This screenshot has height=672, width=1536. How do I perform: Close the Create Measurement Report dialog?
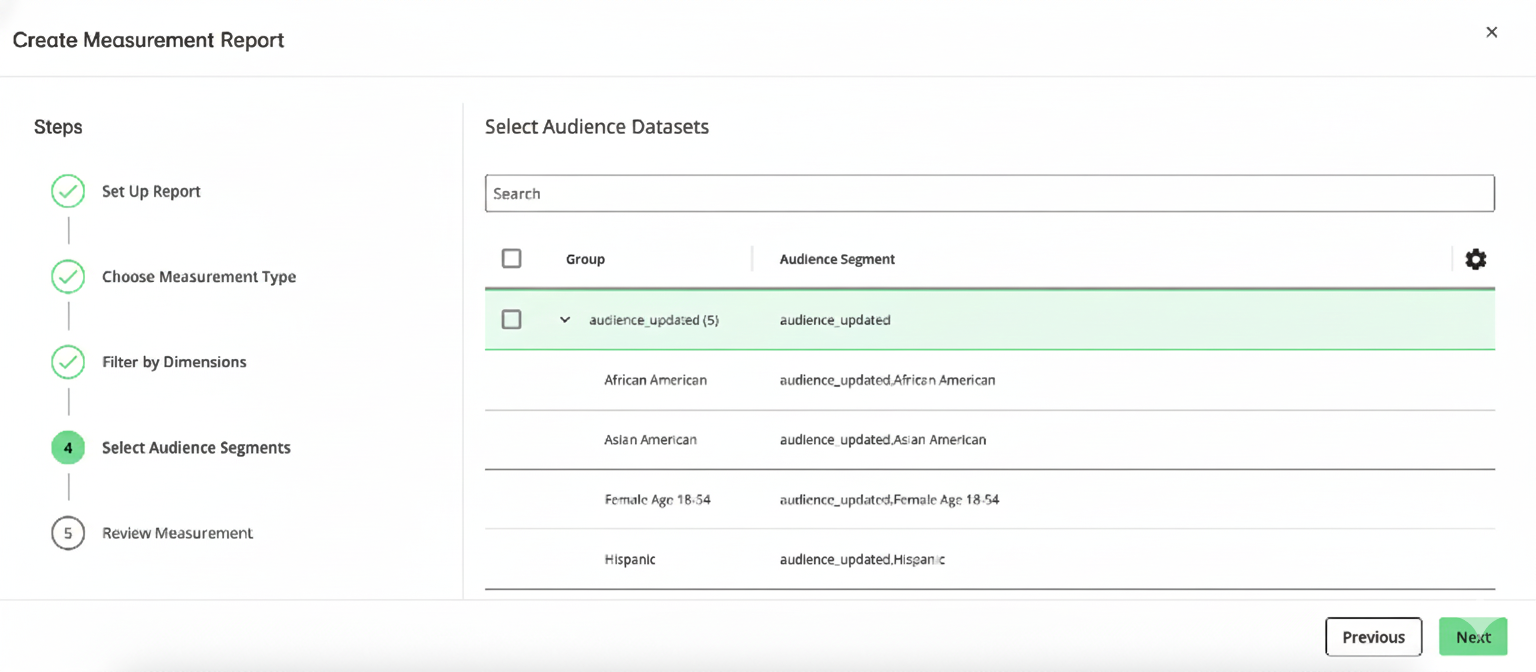pos(1491,32)
